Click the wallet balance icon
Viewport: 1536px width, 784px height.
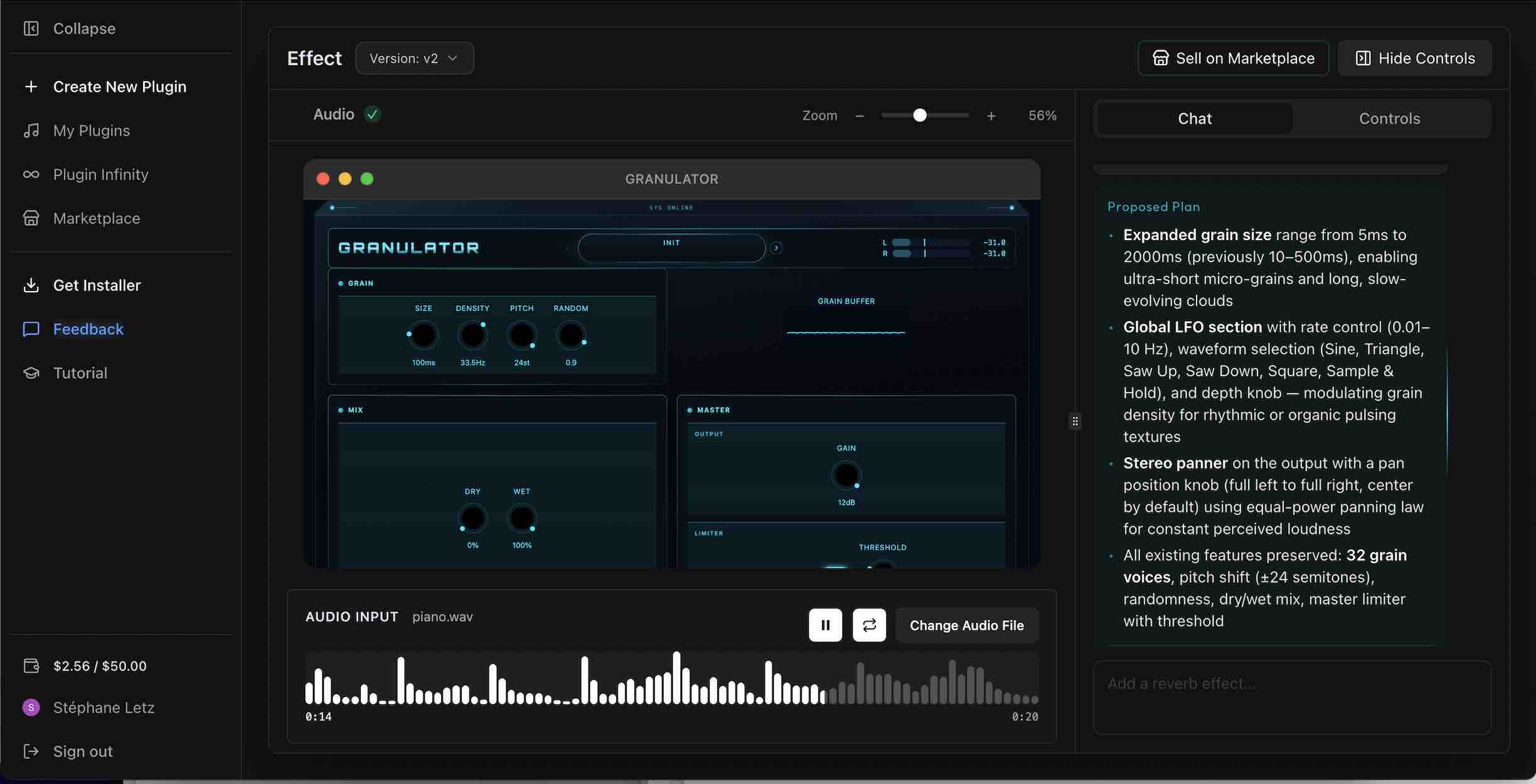31,666
